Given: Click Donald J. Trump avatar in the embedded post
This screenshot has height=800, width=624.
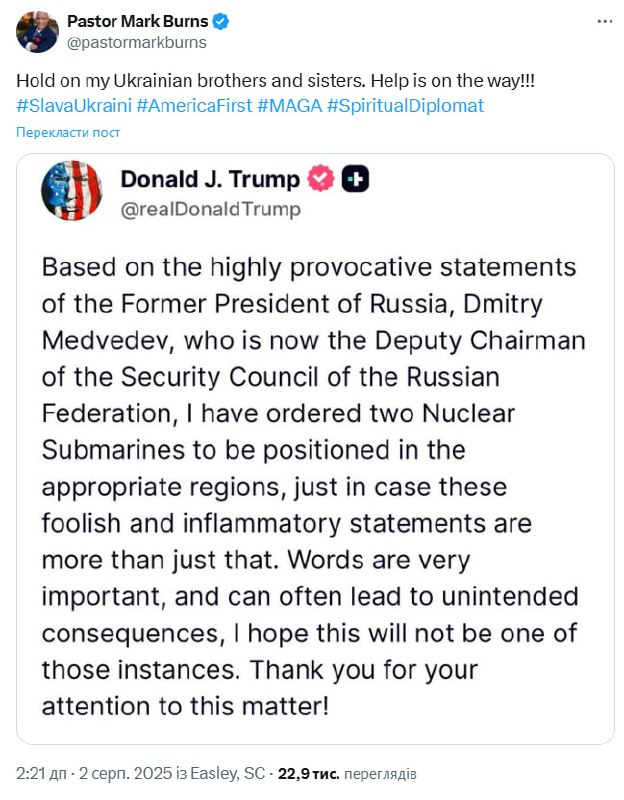Looking at the screenshot, I should pyautogui.click(x=72, y=189).
